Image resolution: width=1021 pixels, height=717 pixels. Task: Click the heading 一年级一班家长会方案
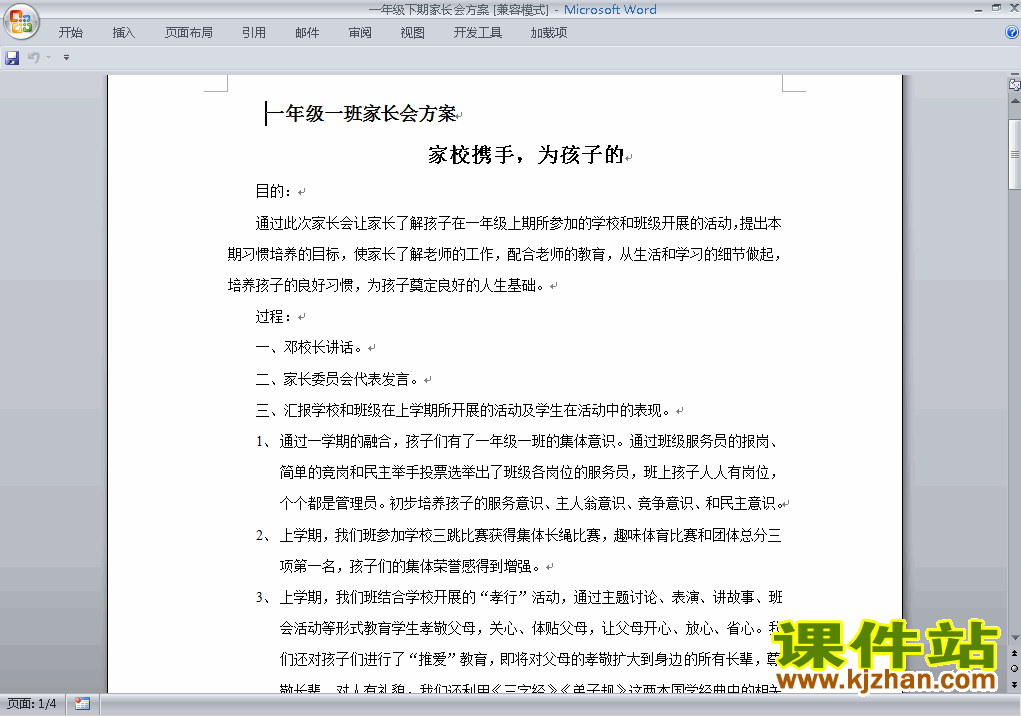(361, 114)
